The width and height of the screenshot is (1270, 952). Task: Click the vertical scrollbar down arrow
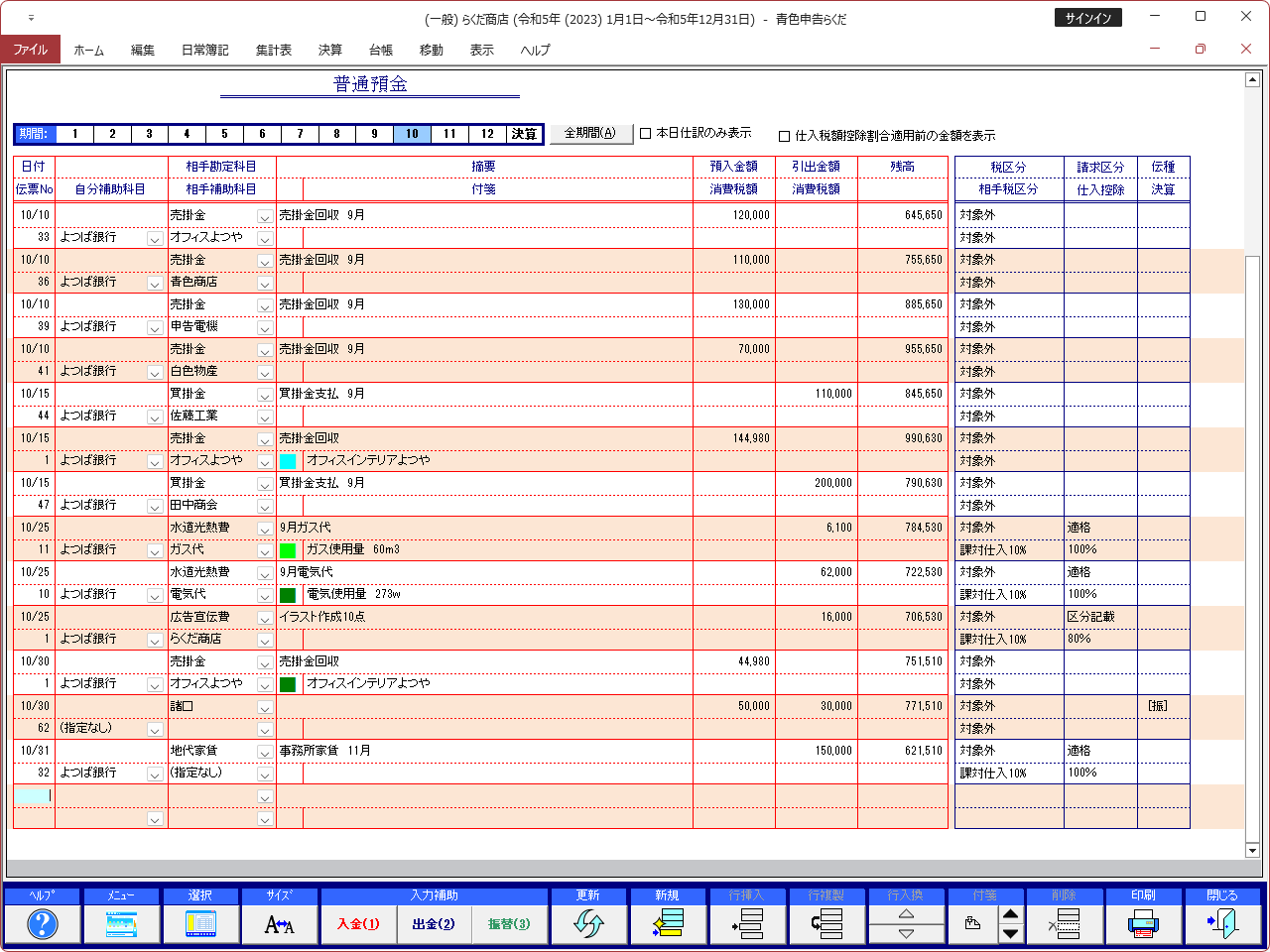click(1252, 850)
